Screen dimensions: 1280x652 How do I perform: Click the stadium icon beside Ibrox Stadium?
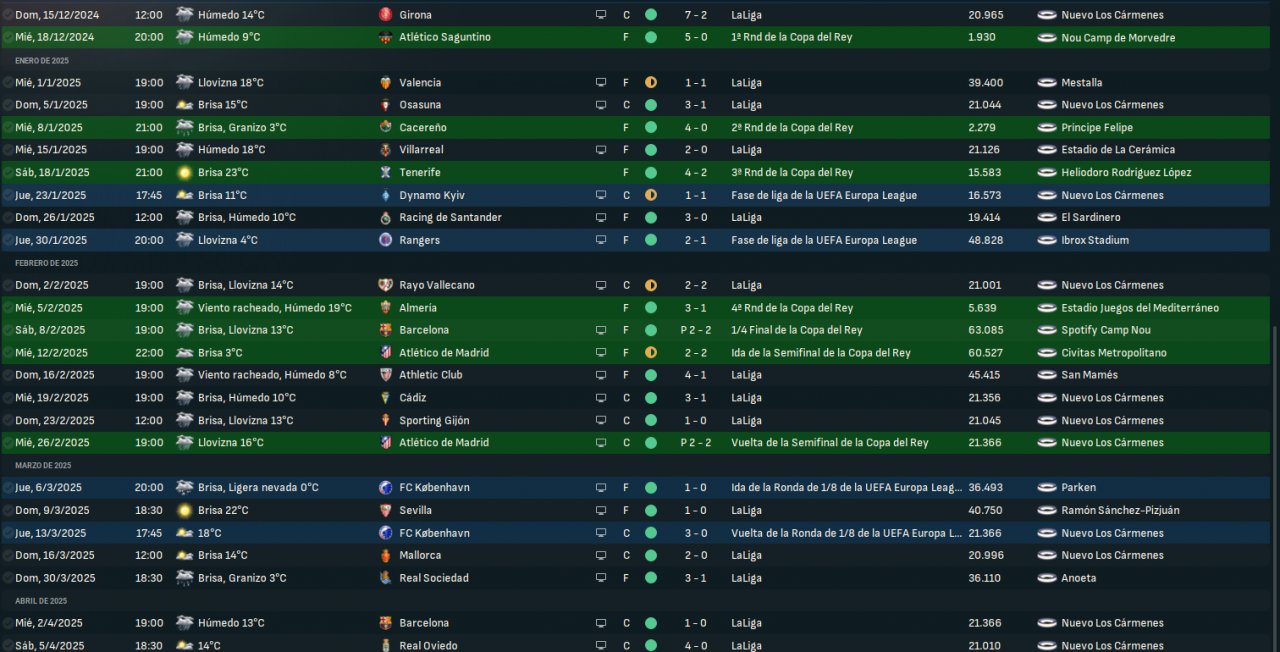pos(1047,240)
